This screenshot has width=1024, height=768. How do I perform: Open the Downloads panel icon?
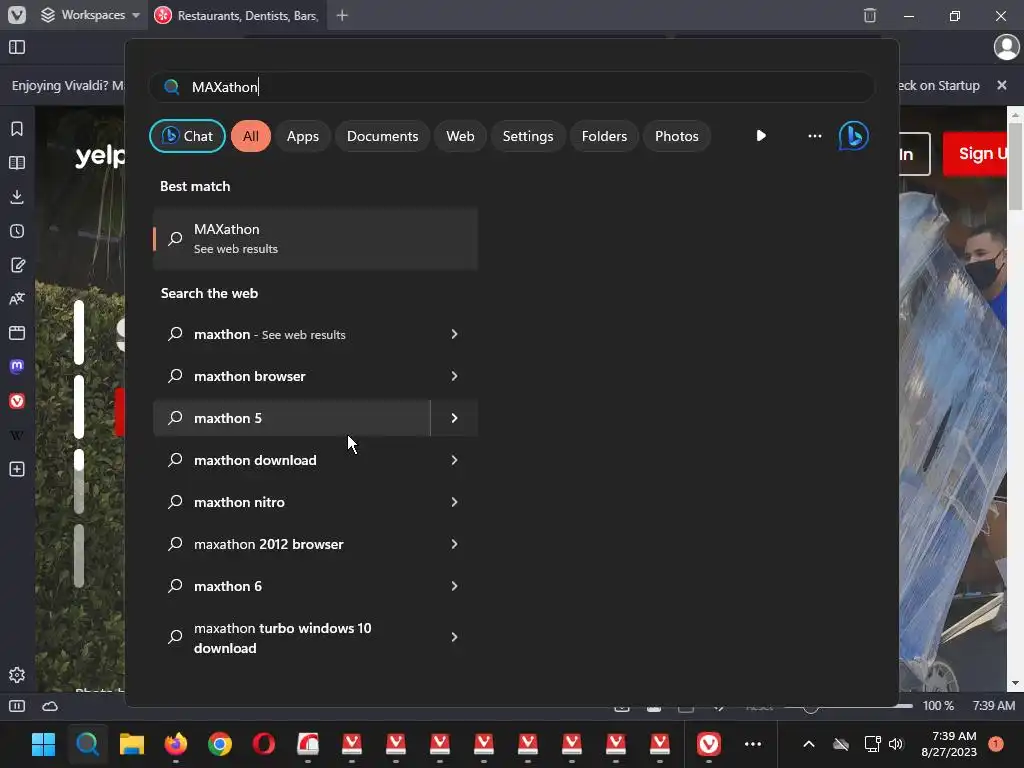coord(17,197)
